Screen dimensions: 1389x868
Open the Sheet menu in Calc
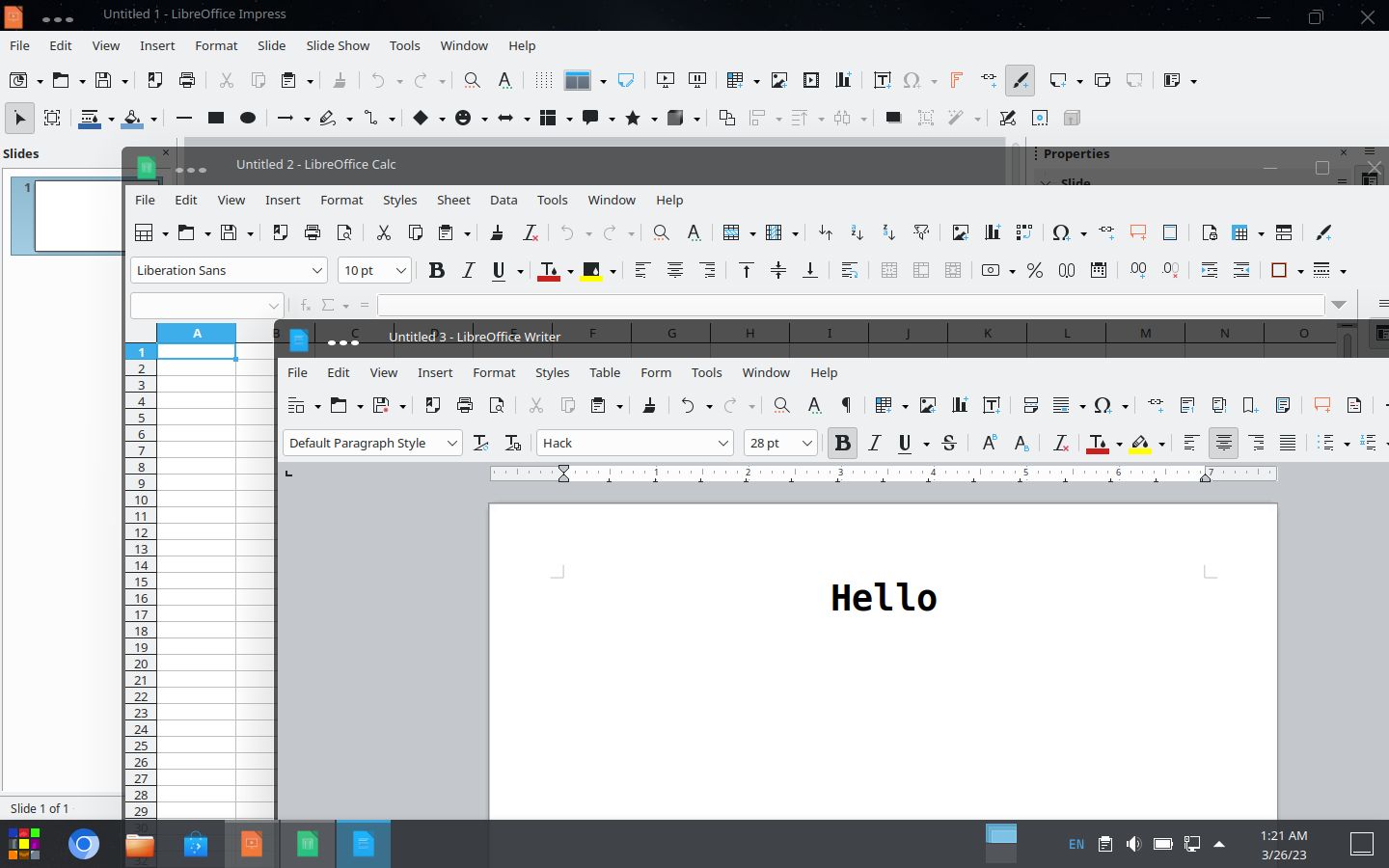tap(453, 200)
